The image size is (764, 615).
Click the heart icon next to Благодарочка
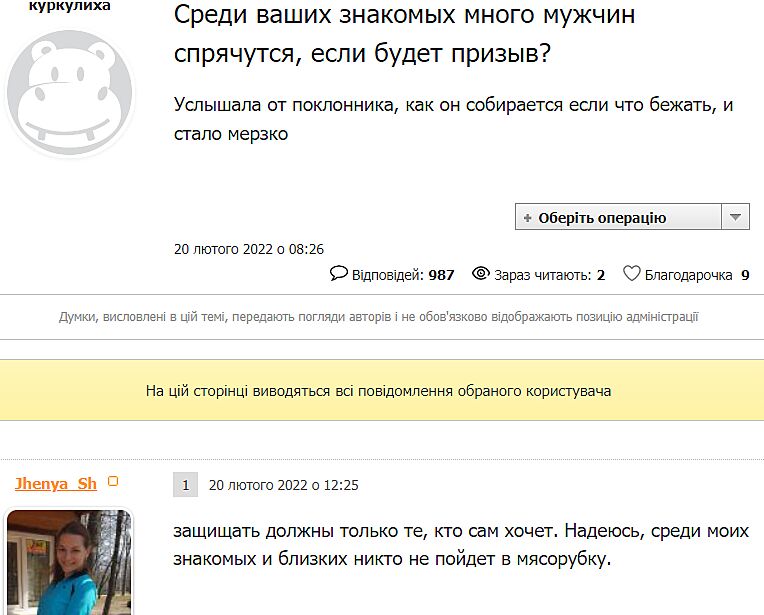coord(631,274)
